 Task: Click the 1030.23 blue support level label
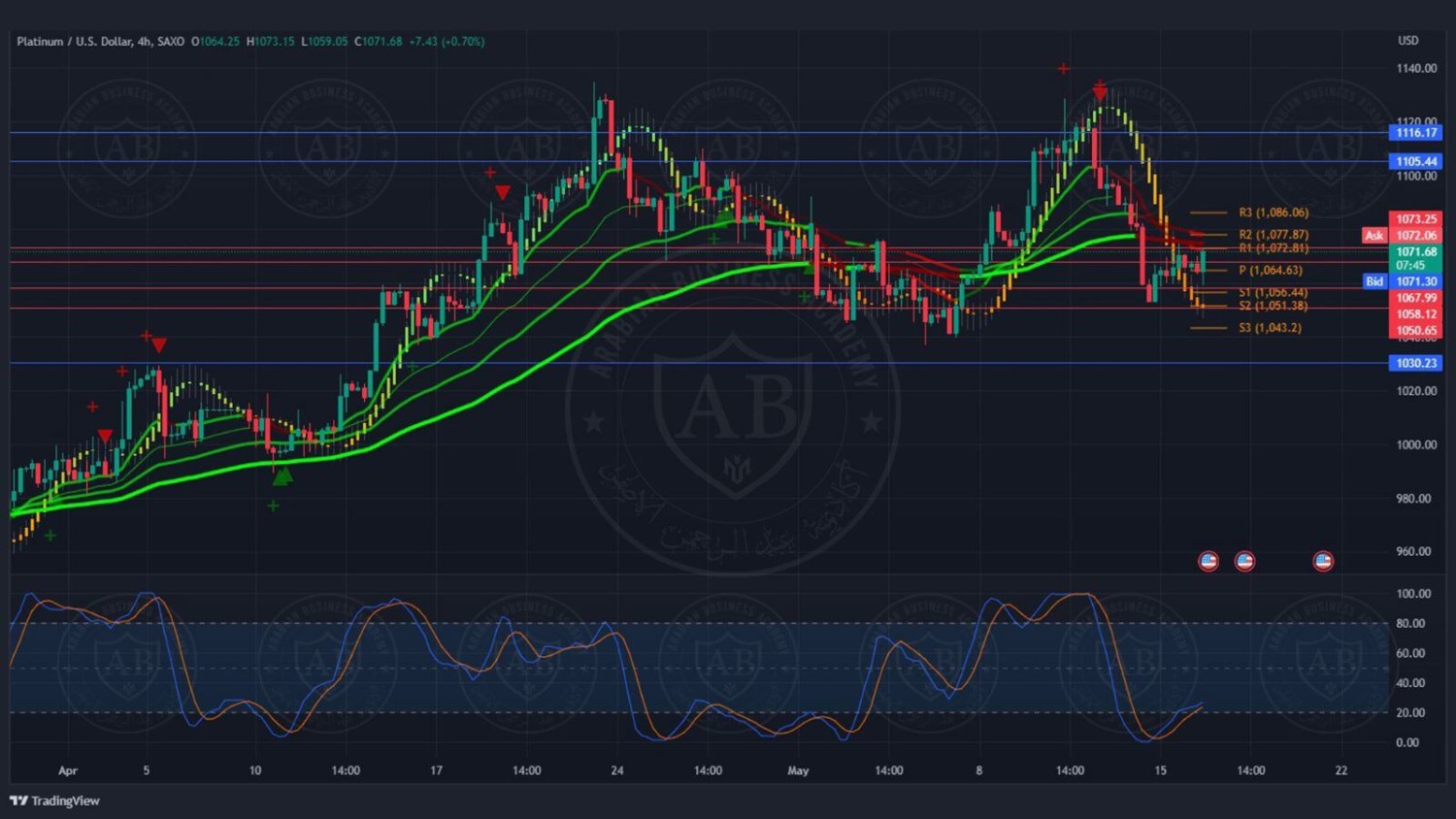tap(1415, 363)
